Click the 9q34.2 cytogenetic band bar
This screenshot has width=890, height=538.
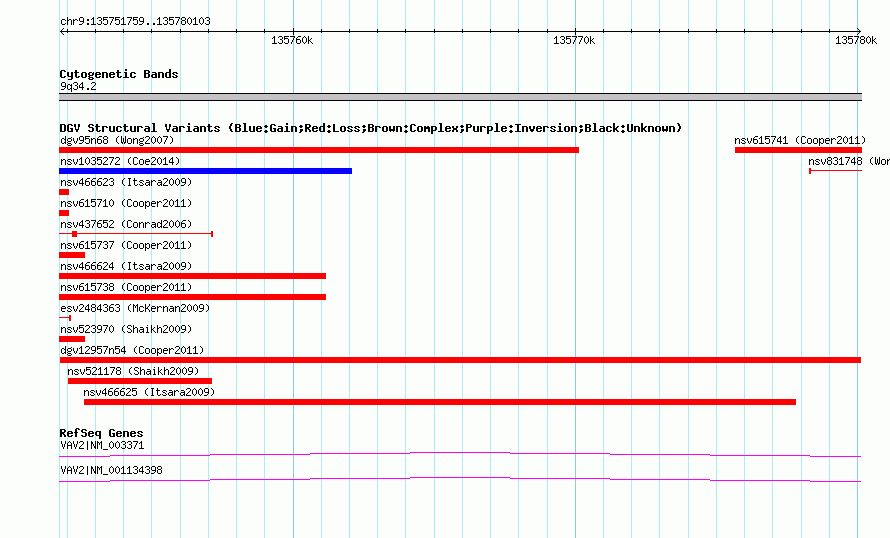[460, 97]
